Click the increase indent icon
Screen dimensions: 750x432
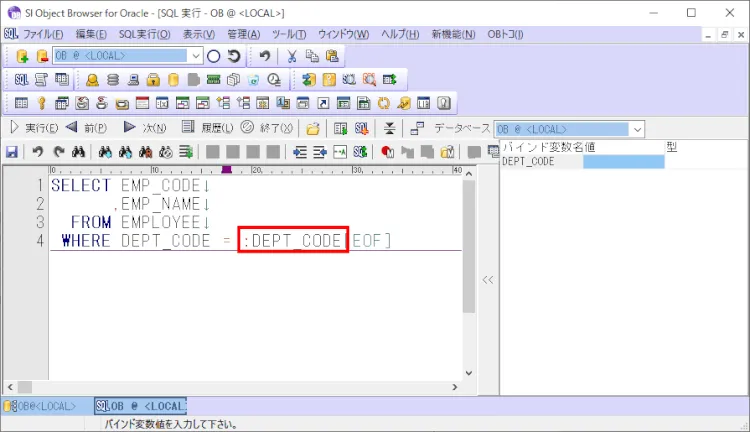click(300, 152)
